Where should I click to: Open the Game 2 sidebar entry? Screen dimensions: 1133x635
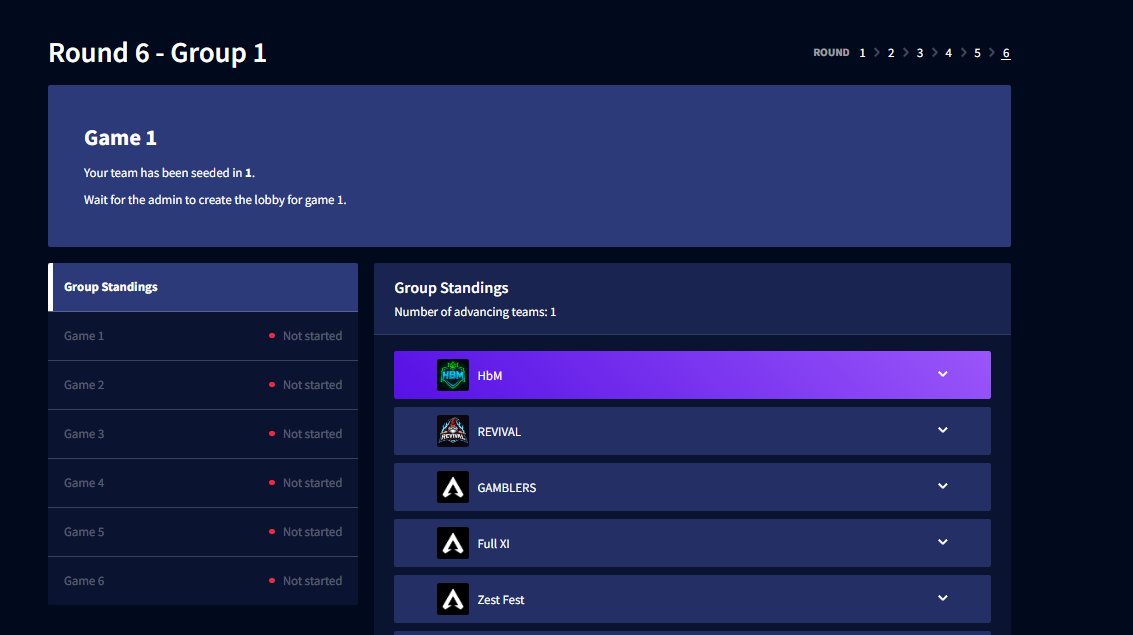coord(203,385)
